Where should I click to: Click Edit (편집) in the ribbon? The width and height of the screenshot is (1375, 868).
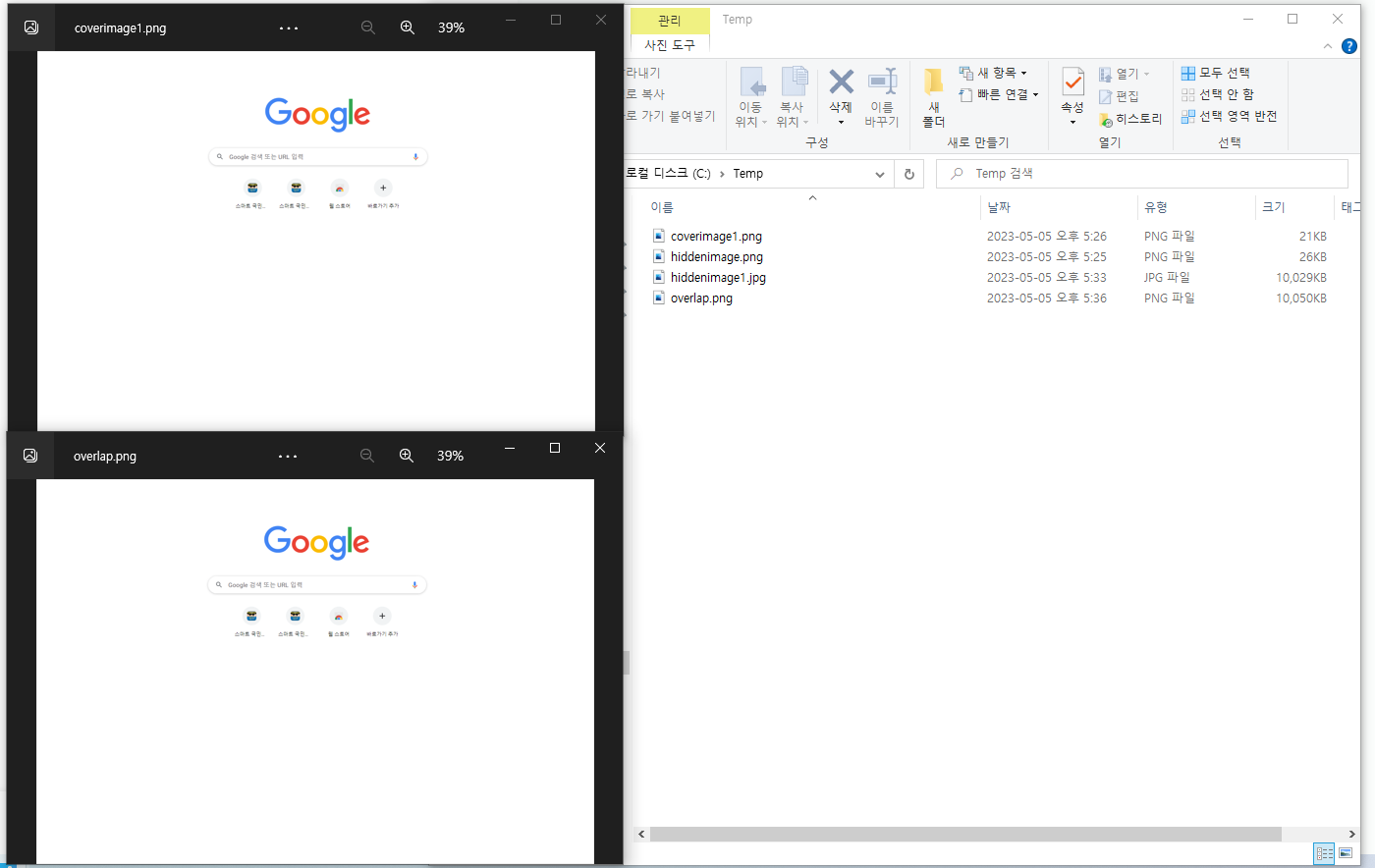[x=1119, y=96]
